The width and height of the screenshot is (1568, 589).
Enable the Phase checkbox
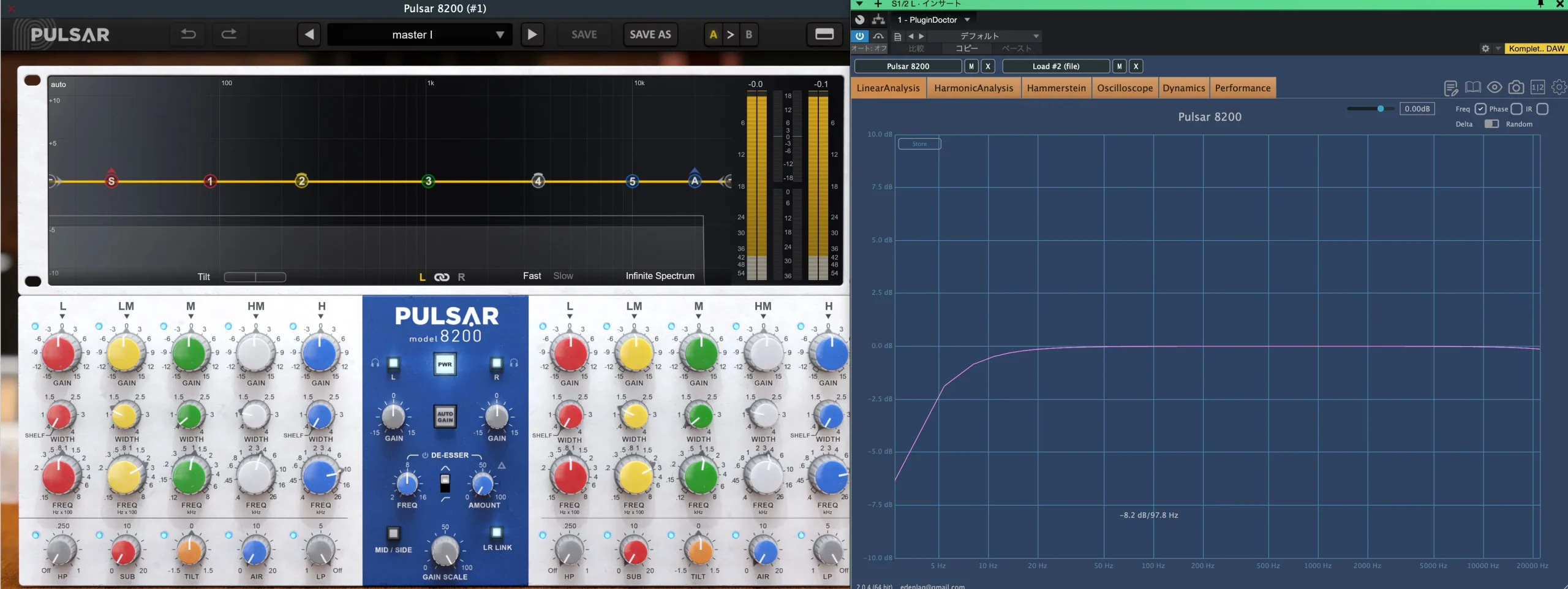[x=1517, y=109]
